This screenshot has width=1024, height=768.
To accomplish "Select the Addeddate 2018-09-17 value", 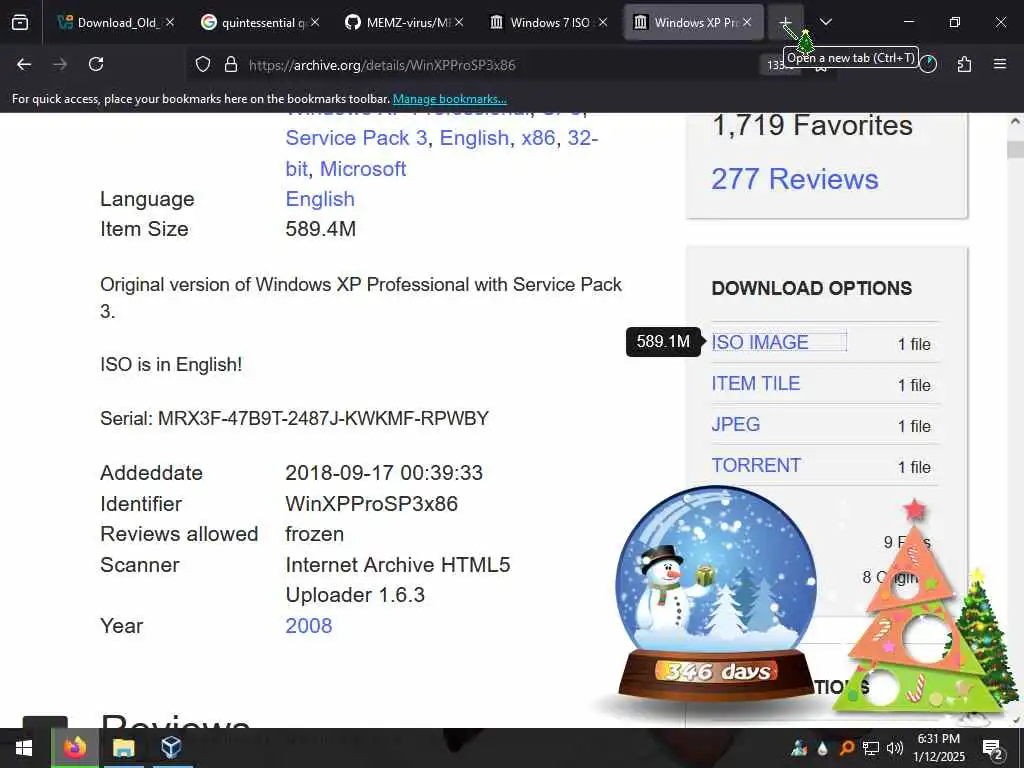I will point(384,473).
